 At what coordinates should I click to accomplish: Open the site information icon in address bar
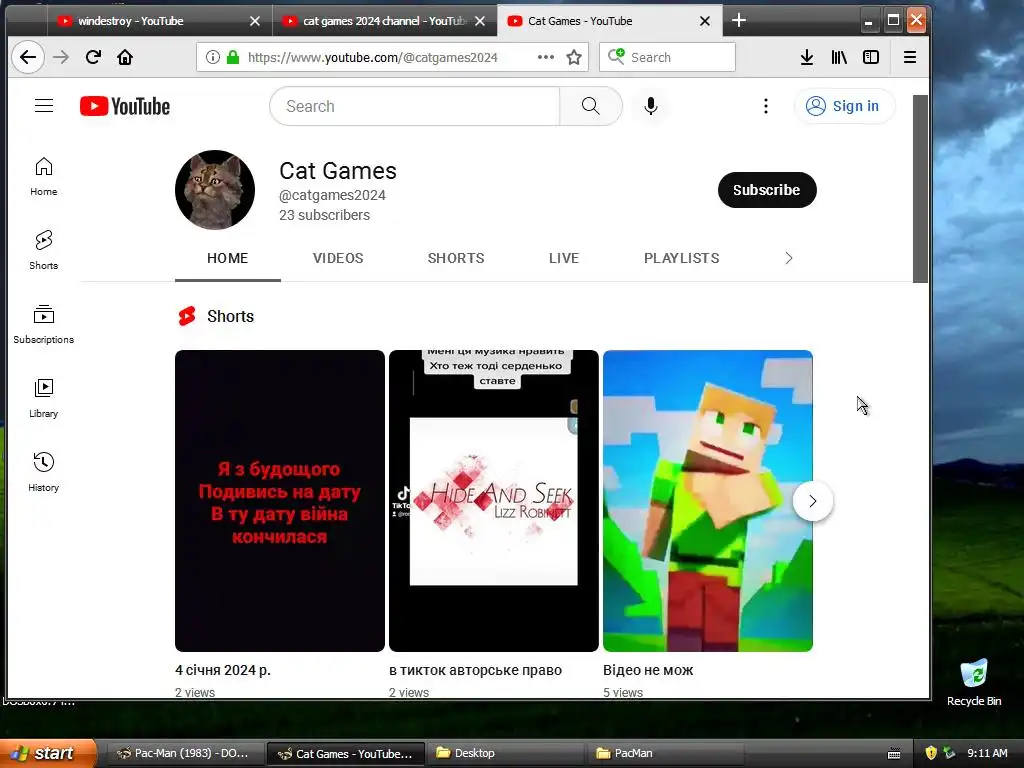(x=213, y=57)
